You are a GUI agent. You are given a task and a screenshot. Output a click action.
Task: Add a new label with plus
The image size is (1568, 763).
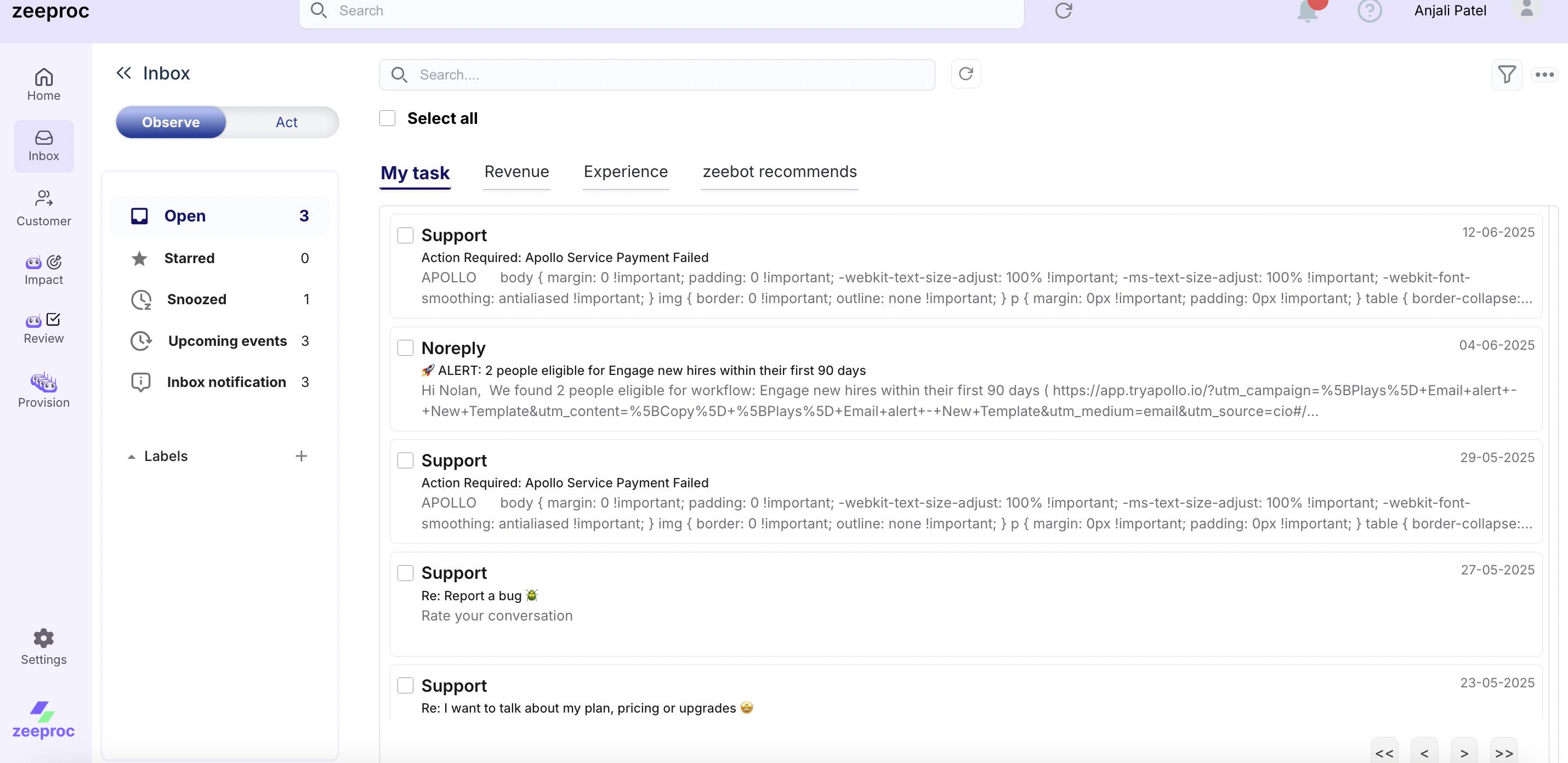pyautogui.click(x=302, y=457)
